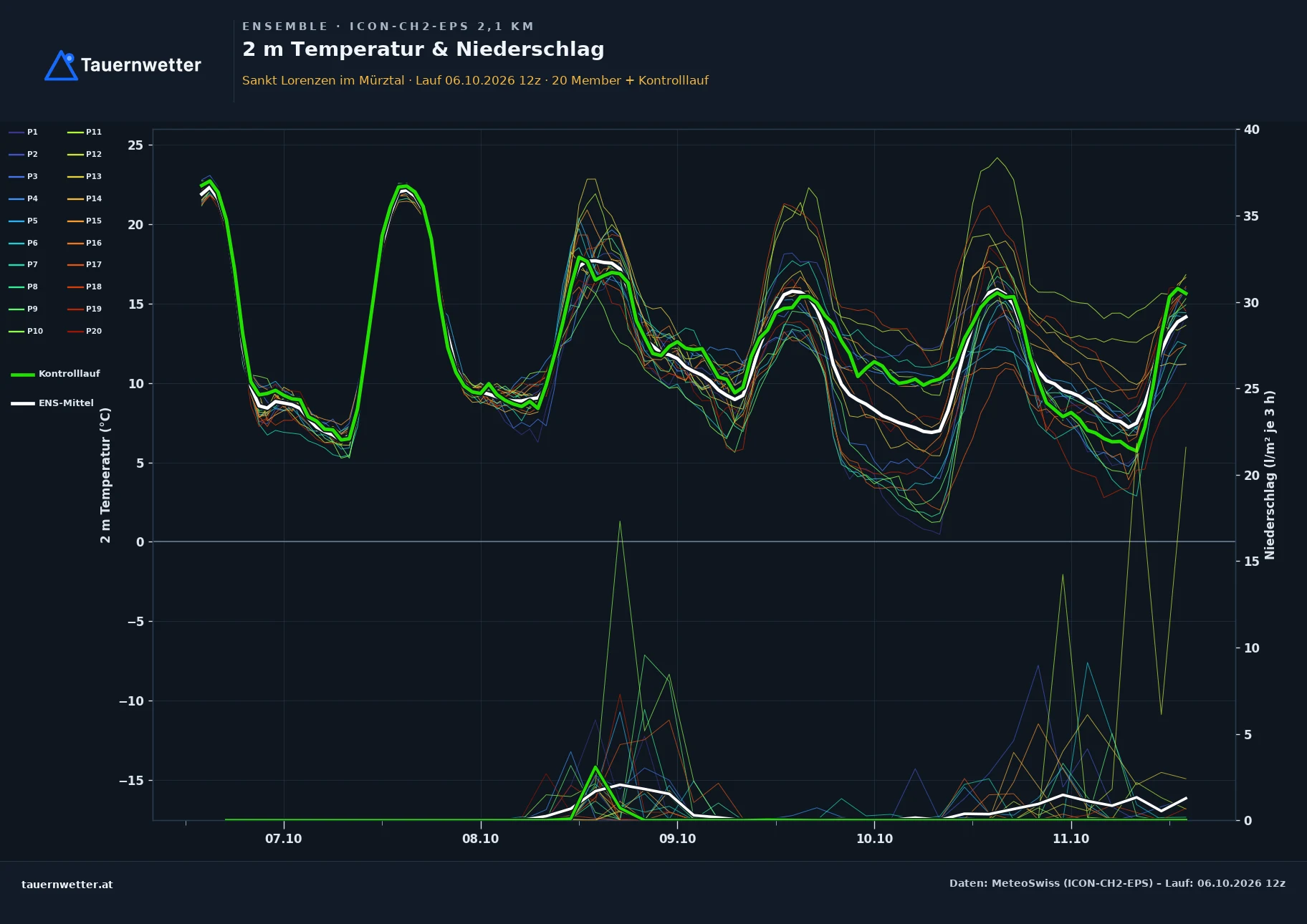Click the P5 legend color line
Screen dimensions: 1307x924
click(16, 221)
